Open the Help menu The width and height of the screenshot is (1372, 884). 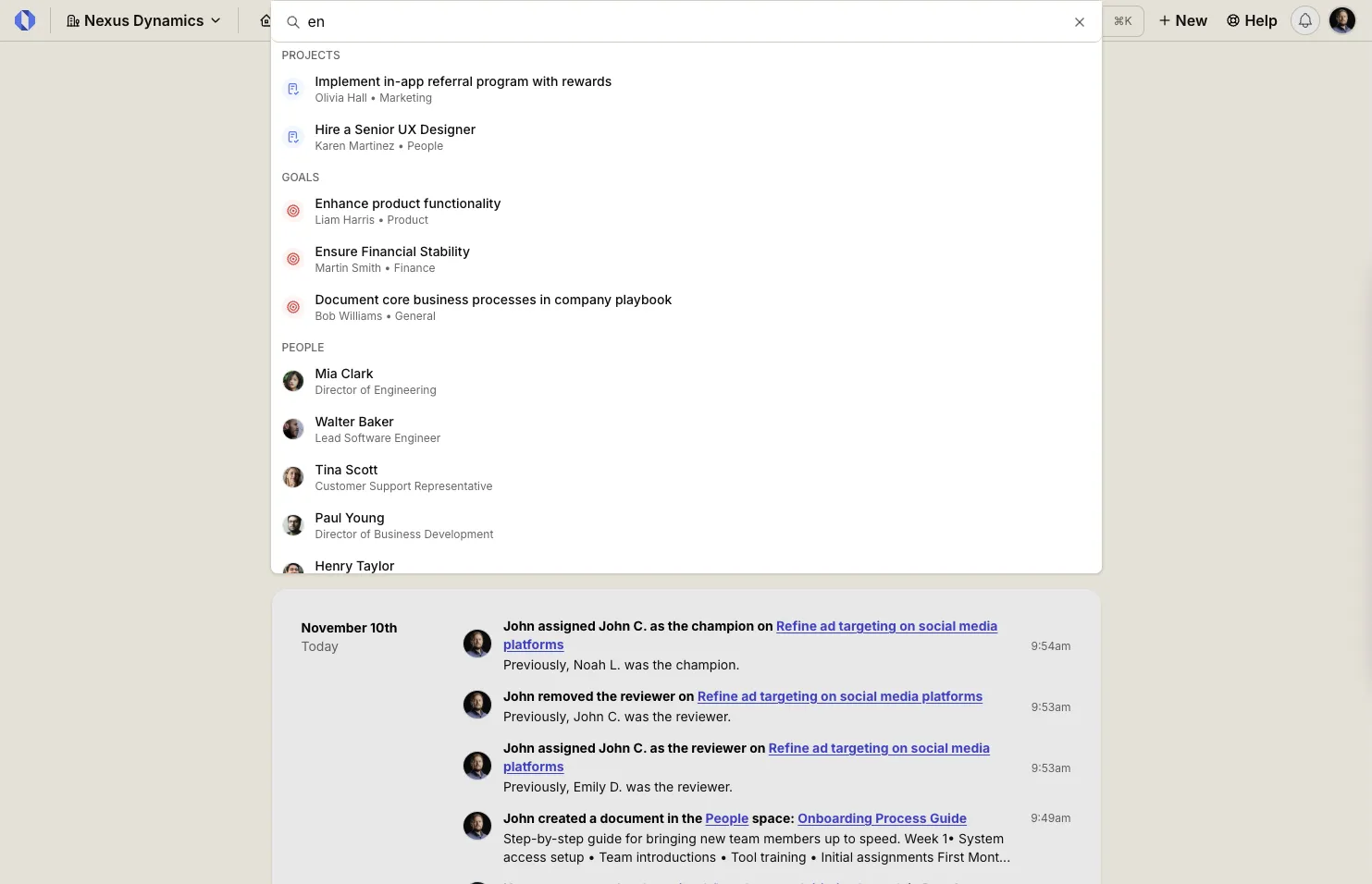pos(1251,20)
